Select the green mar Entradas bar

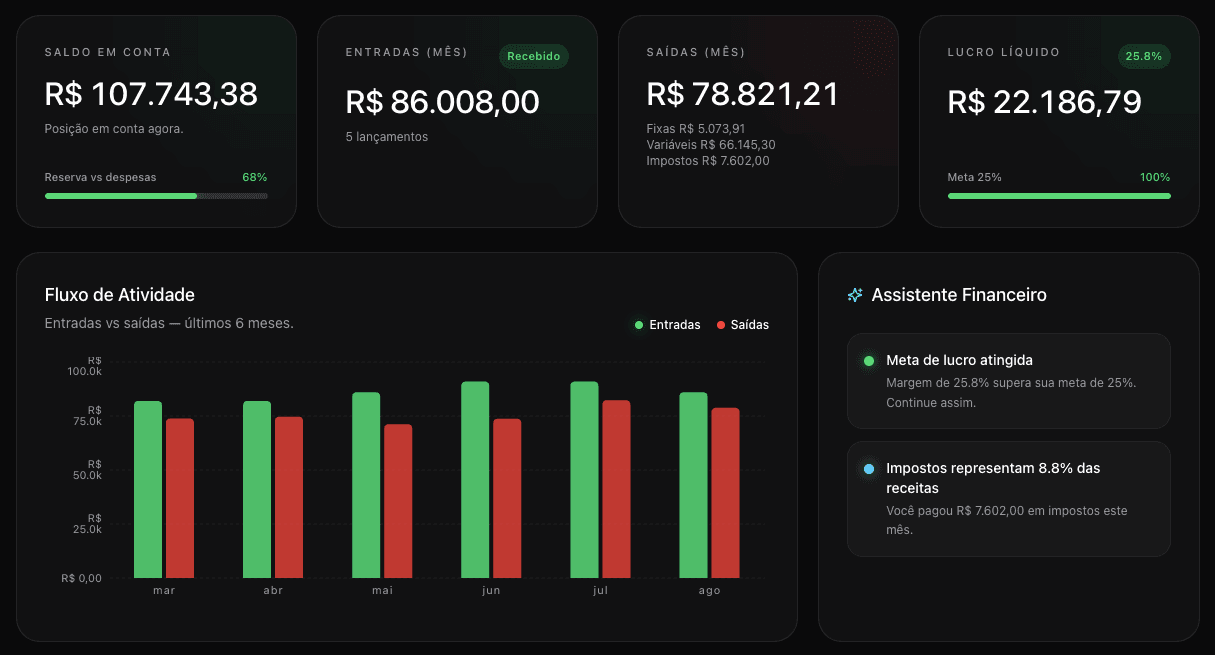coord(148,490)
